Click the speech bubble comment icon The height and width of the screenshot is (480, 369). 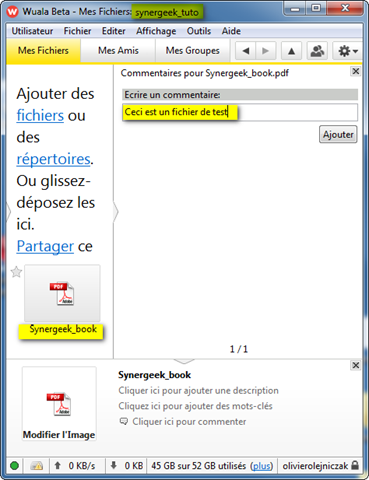click(x=124, y=422)
